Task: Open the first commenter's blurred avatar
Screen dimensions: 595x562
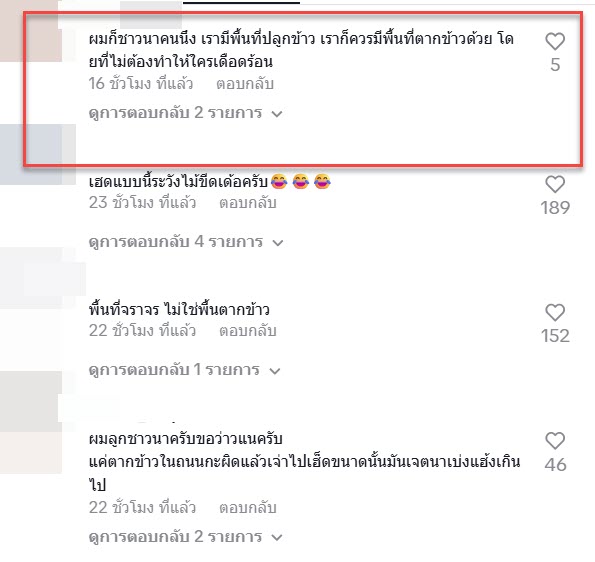Action: click(31, 31)
